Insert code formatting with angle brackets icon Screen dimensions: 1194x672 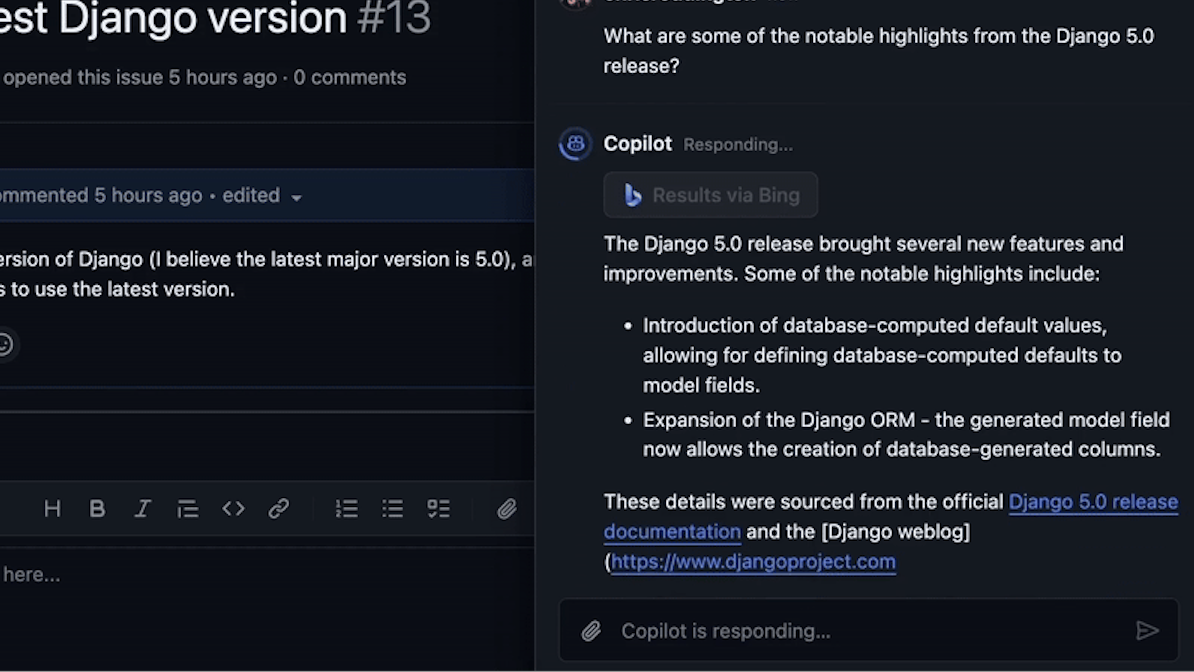click(233, 508)
